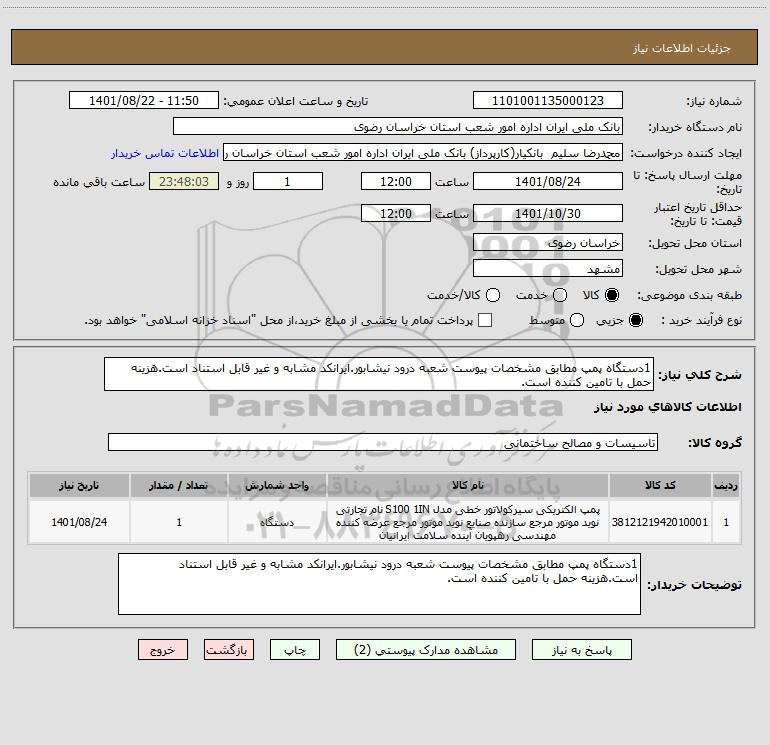
Task: Open مشاهده مدارک پیوستی (2) attachments
Action: 426,650
